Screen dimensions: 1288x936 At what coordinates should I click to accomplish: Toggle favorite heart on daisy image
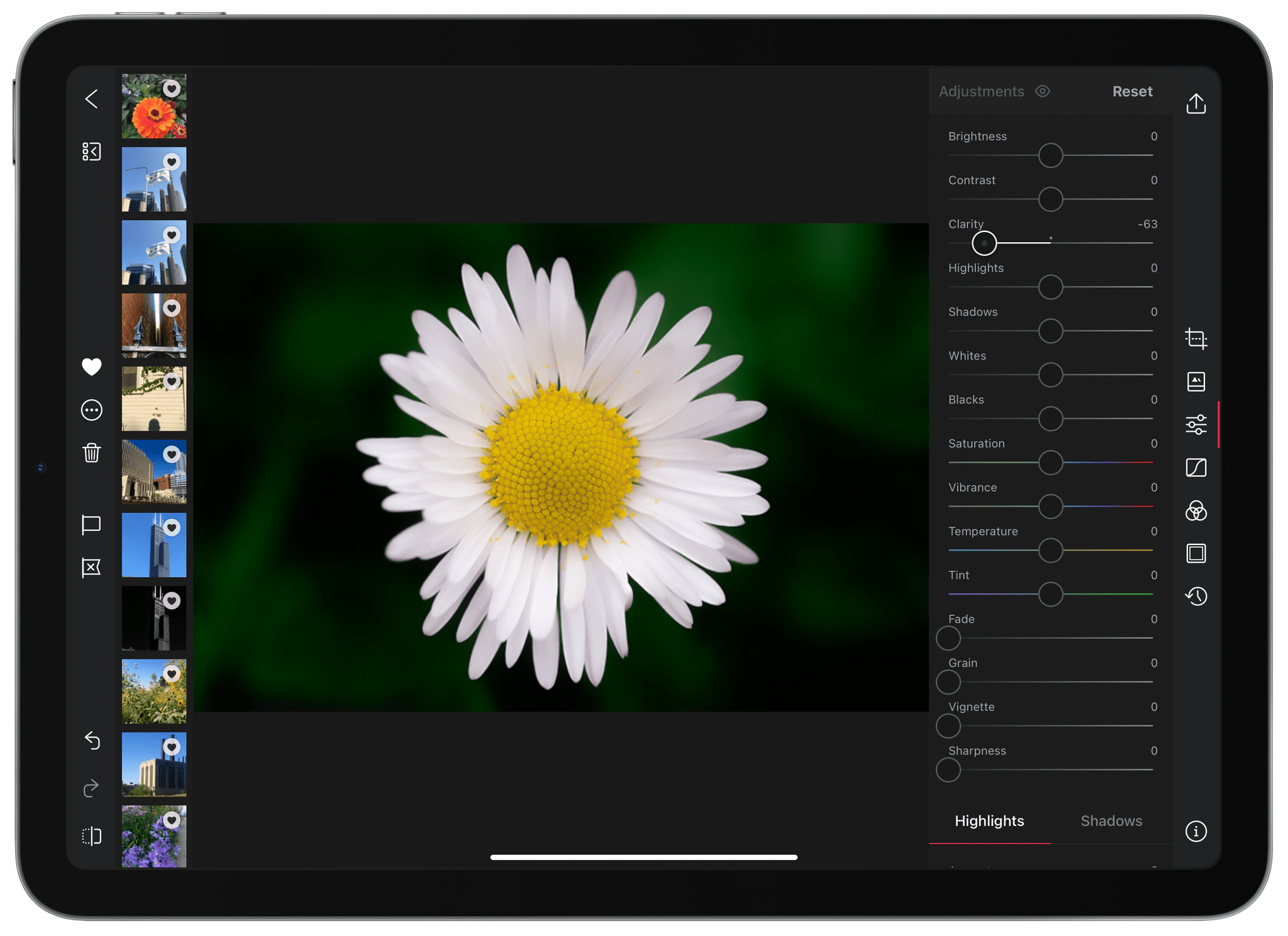click(x=92, y=365)
